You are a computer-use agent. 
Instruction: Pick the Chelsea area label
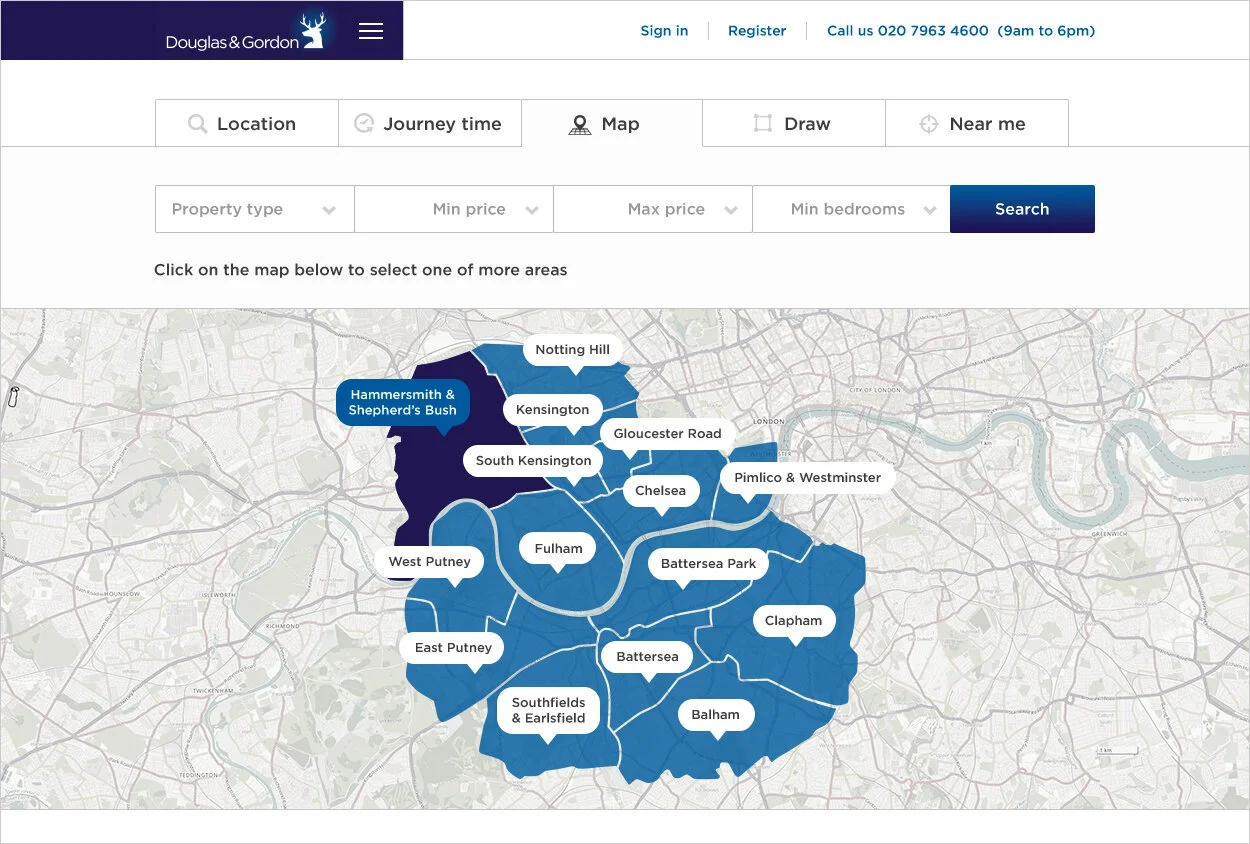[x=660, y=491]
